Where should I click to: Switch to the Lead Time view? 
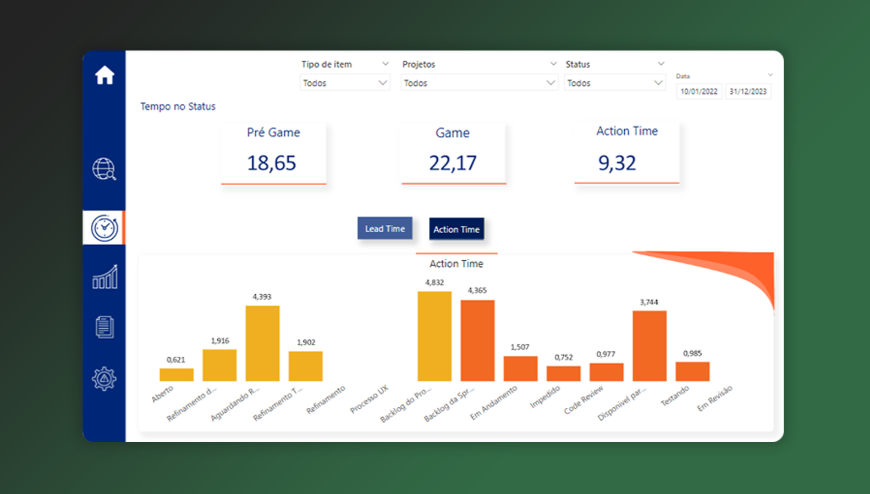pos(385,228)
